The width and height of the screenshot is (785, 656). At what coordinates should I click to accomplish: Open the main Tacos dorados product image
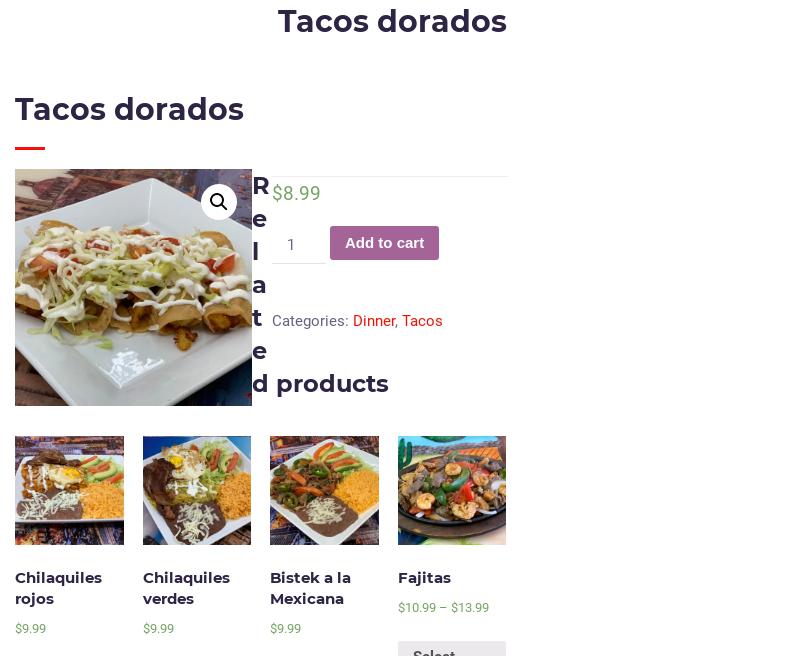coord(133,287)
